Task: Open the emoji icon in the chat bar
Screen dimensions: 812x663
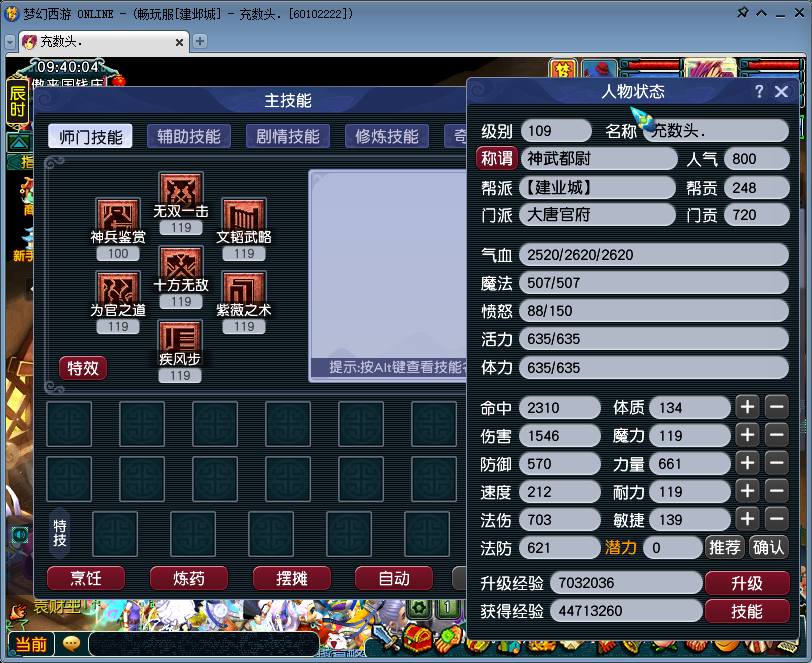Action: (x=71, y=645)
